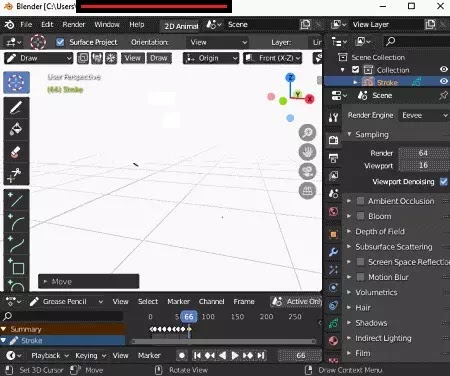Expand the Volumetrics panel
Screen dimensions: 450x376
pos(349,292)
